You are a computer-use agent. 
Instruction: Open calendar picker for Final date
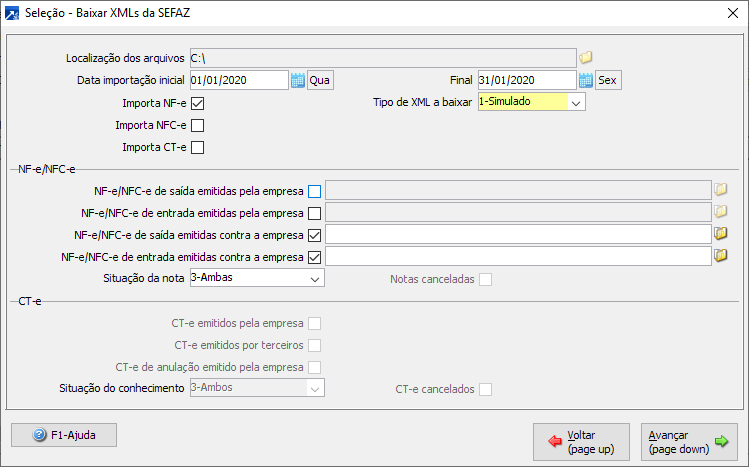click(586, 80)
